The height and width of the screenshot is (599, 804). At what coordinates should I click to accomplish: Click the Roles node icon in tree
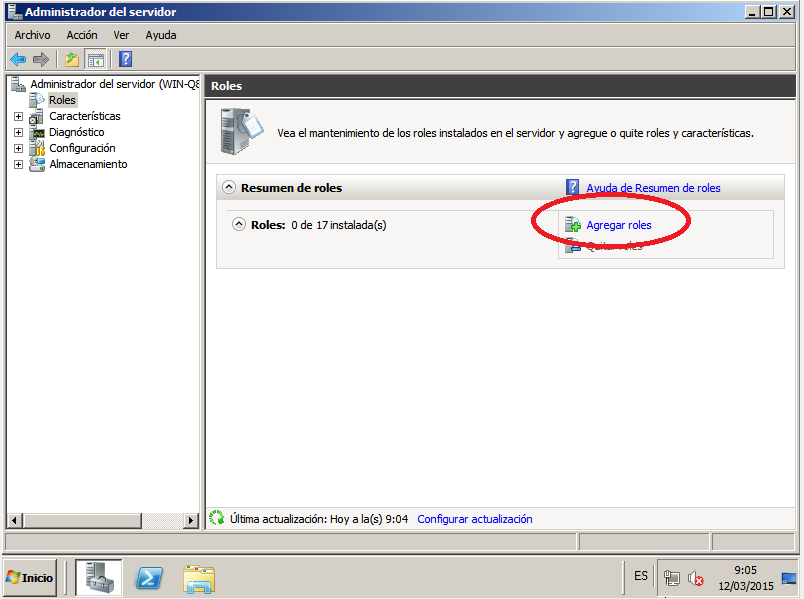(37, 100)
